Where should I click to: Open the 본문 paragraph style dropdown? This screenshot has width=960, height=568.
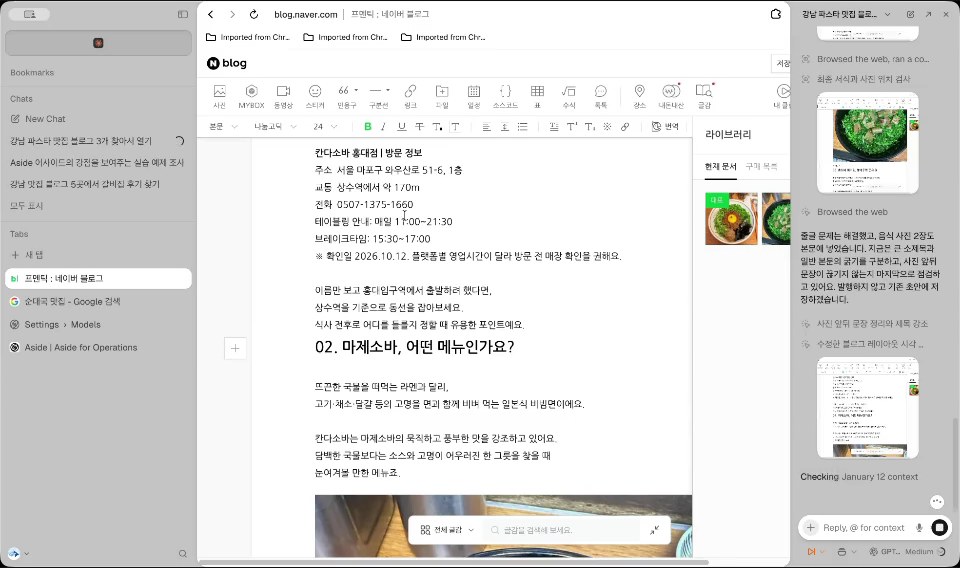[223, 127]
